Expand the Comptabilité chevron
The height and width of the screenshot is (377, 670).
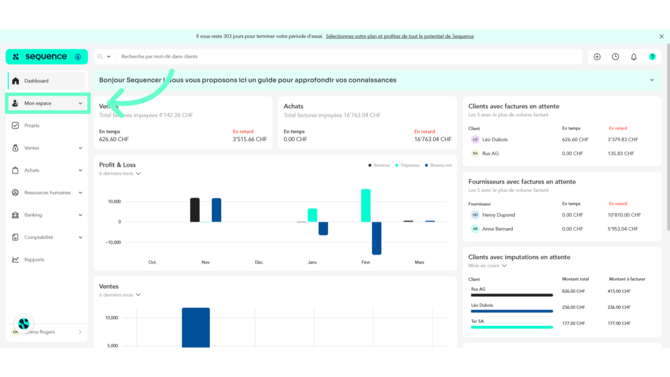point(80,237)
